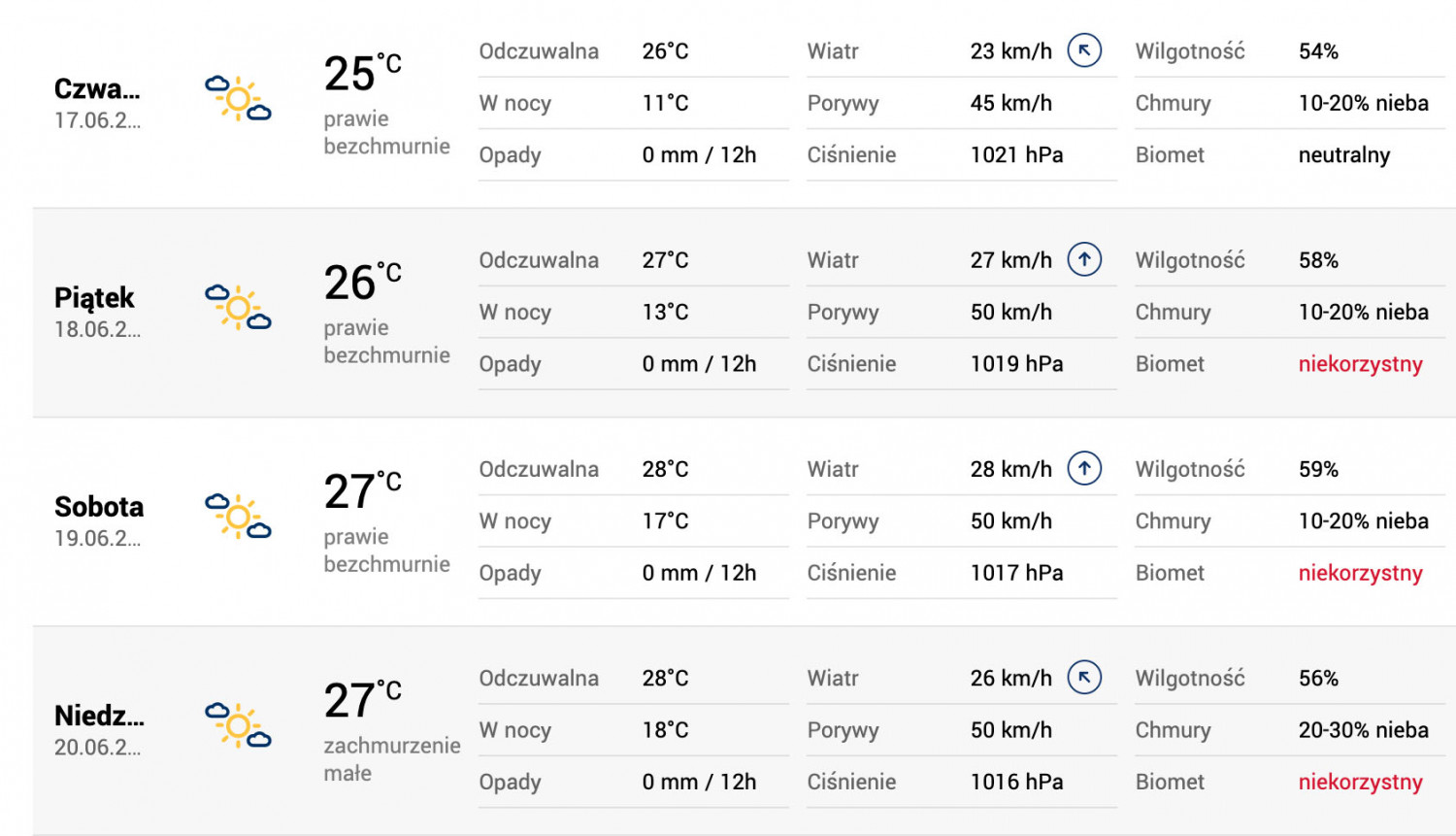Click Sobota's 59% humidity value
The image size is (1456, 836).
1318,469
